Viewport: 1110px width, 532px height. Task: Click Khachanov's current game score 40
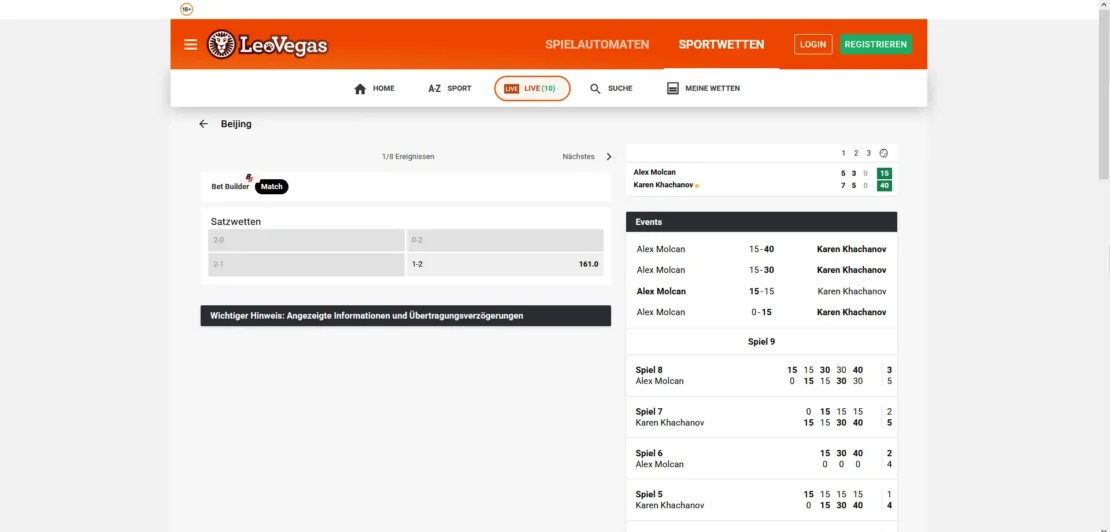(883, 185)
